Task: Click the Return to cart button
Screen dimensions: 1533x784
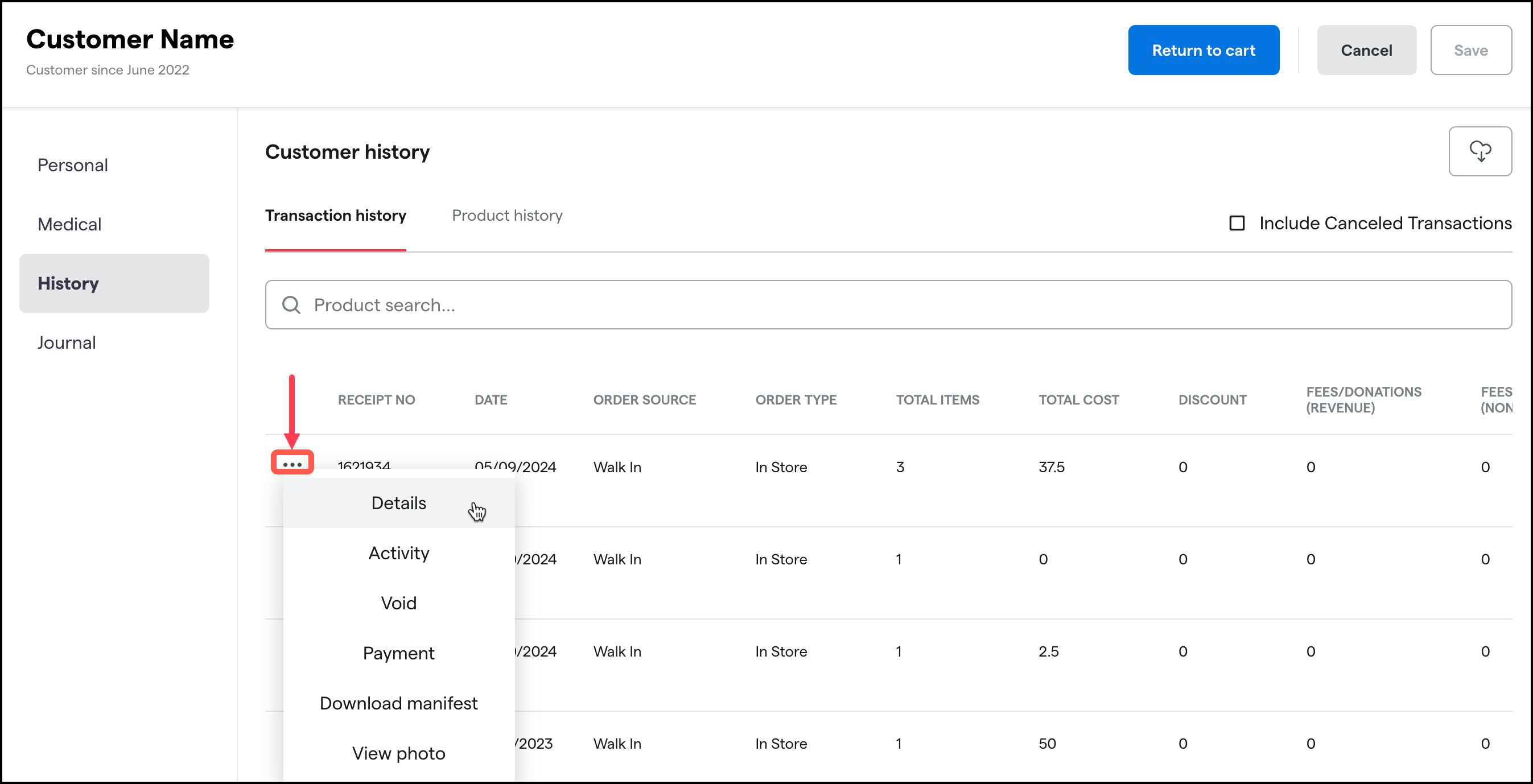Action: [x=1204, y=50]
